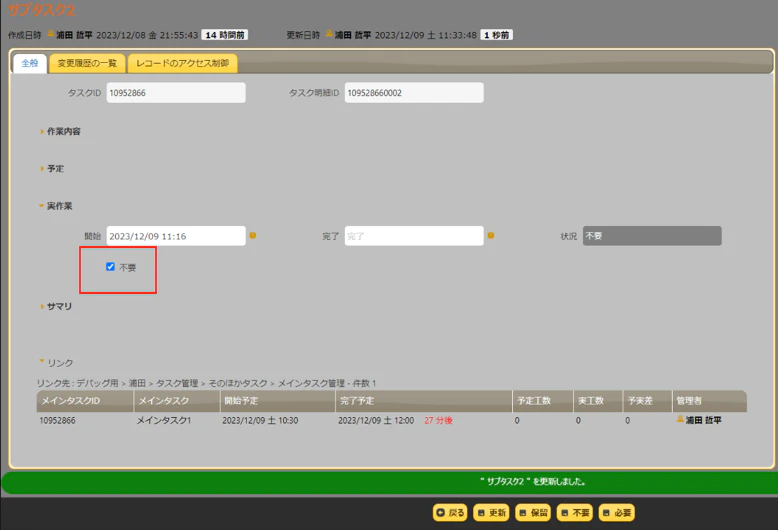Click user icon next to 更新日時 name
Image resolution: width=778 pixels, height=530 pixels.
click(329, 34)
